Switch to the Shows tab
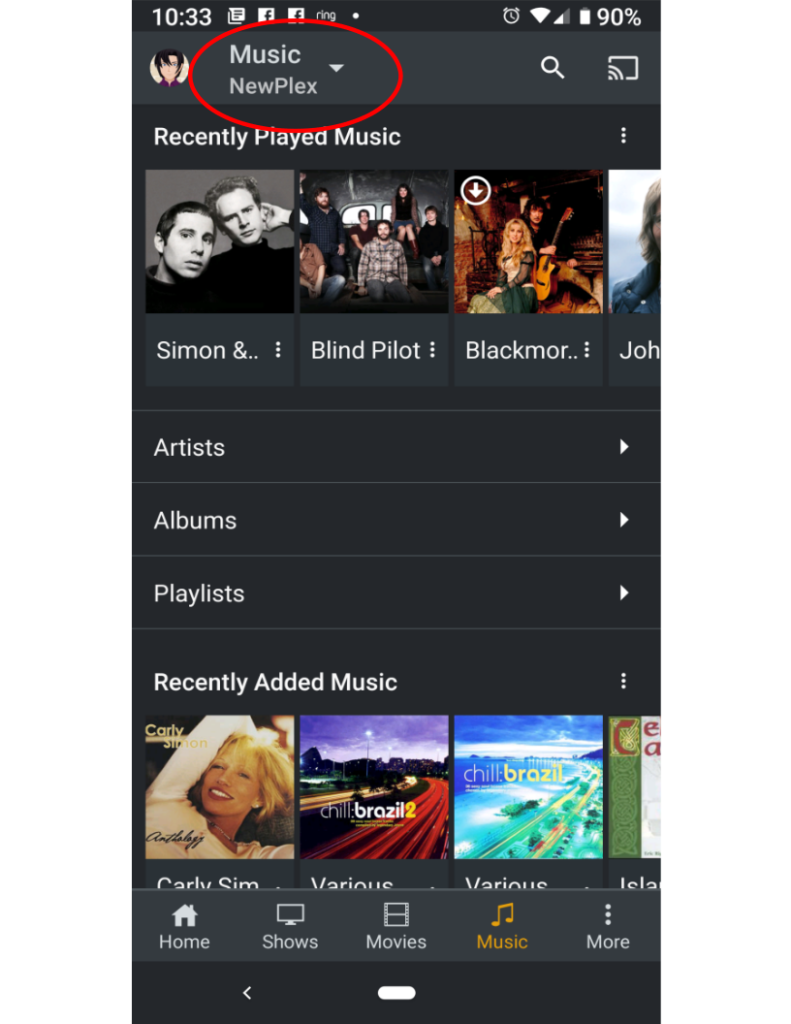 (x=290, y=926)
